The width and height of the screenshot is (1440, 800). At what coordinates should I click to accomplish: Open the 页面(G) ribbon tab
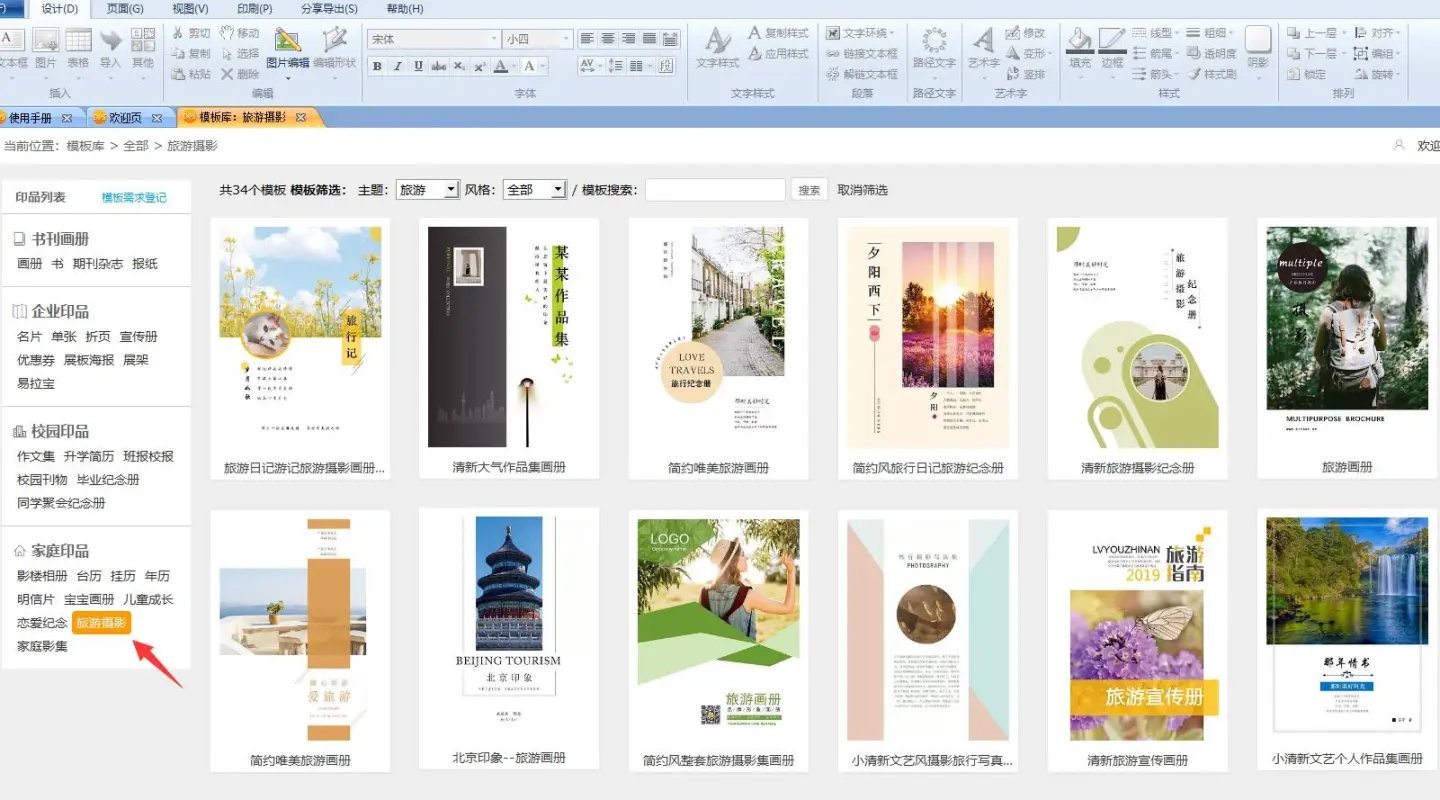click(125, 9)
